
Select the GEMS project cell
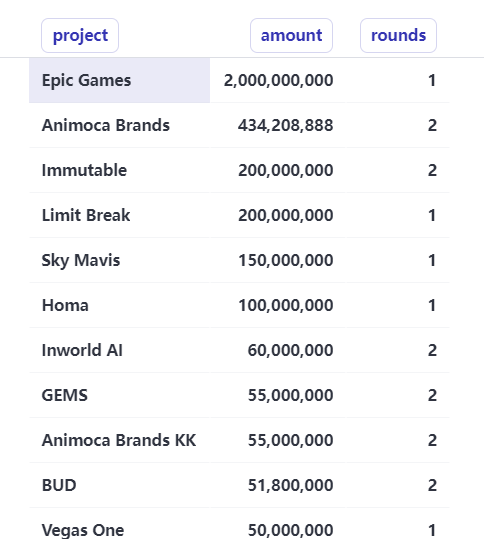[x=119, y=395]
